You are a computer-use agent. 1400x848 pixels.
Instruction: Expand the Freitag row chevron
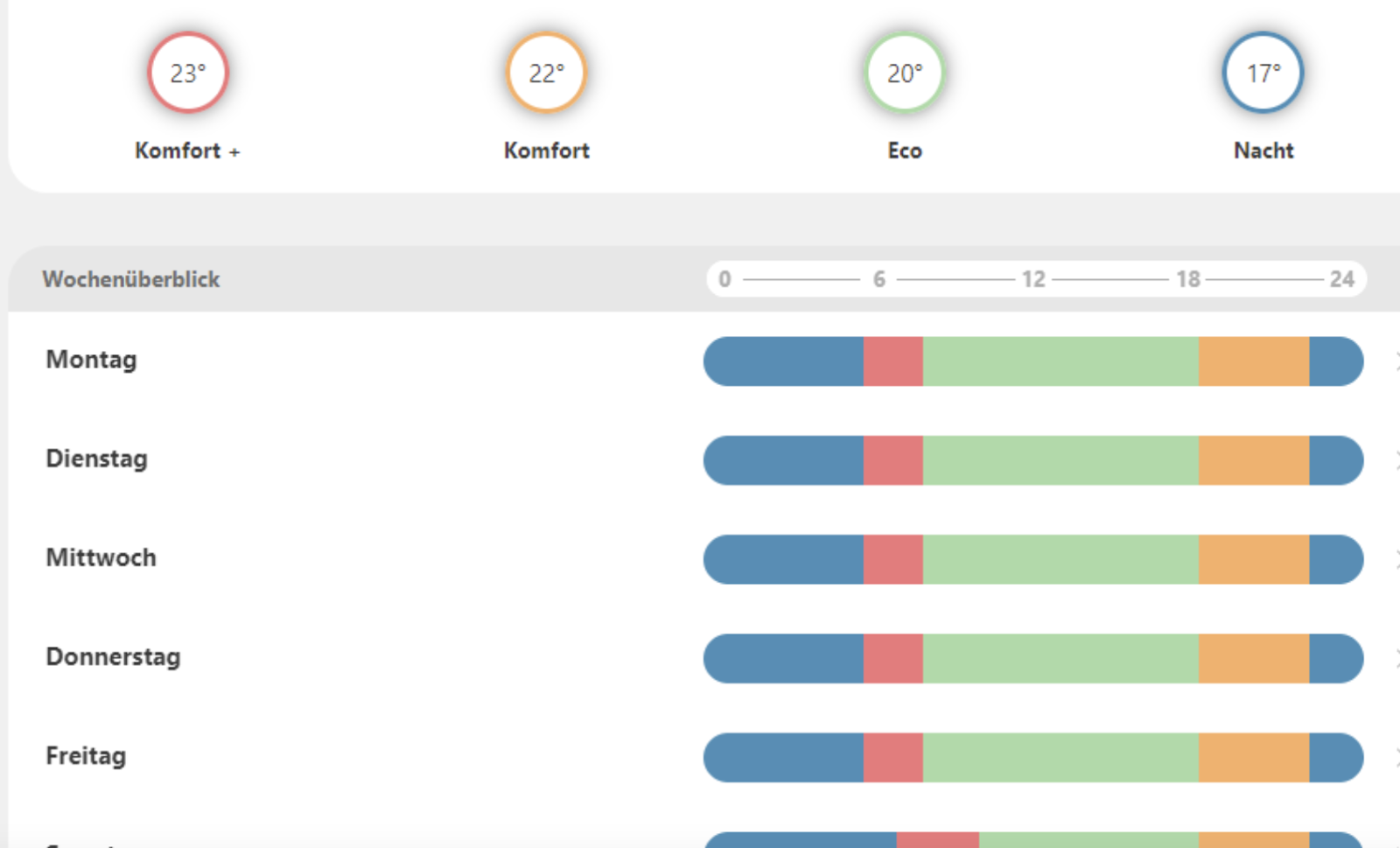(x=1396, y=756)
